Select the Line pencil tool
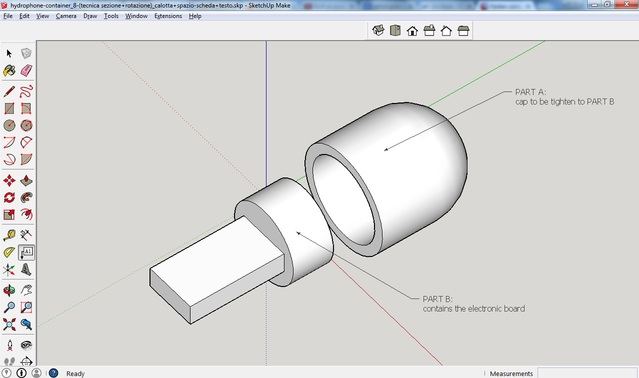The width and height of the screenshot is (639, 378). (9, 92)
